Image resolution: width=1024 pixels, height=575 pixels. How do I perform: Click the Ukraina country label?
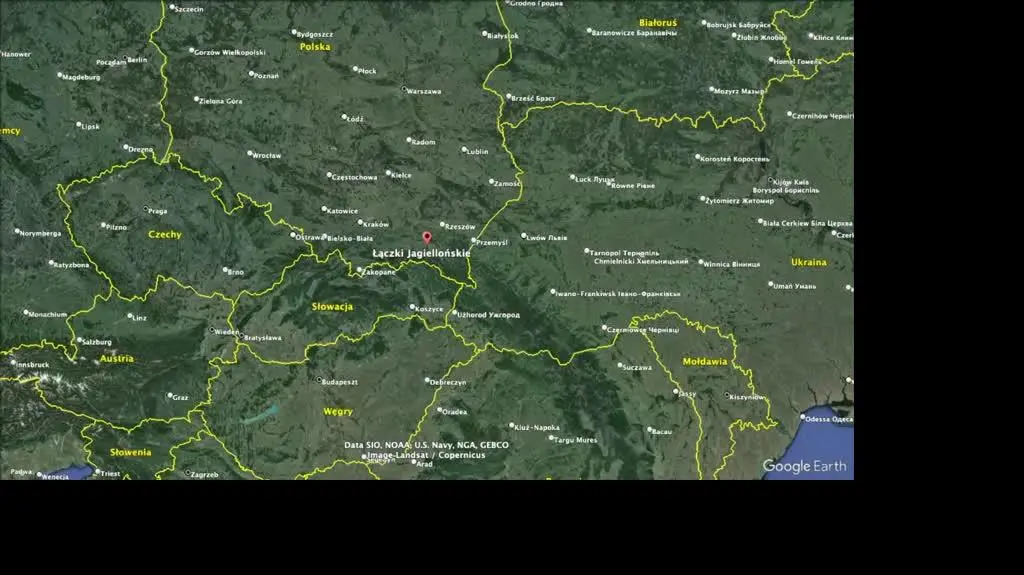tap(808, 262)
